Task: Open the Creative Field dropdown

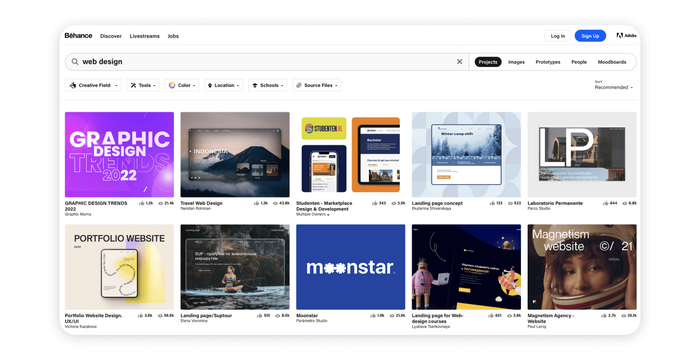Action: coord(93,85)
